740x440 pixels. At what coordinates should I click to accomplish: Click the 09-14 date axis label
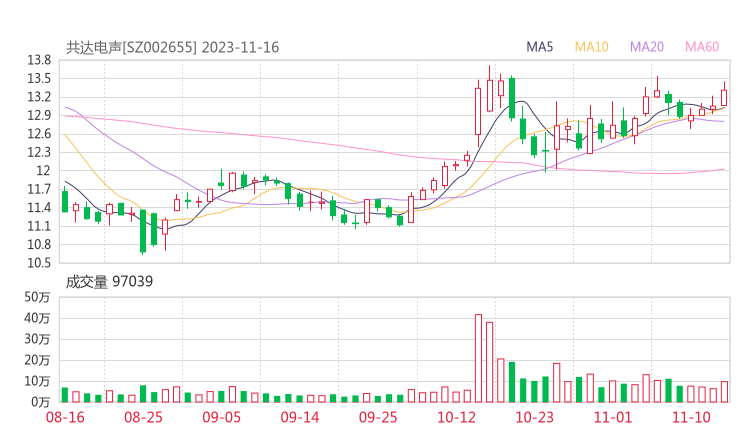pyautogui.click(x=300, y=417)
